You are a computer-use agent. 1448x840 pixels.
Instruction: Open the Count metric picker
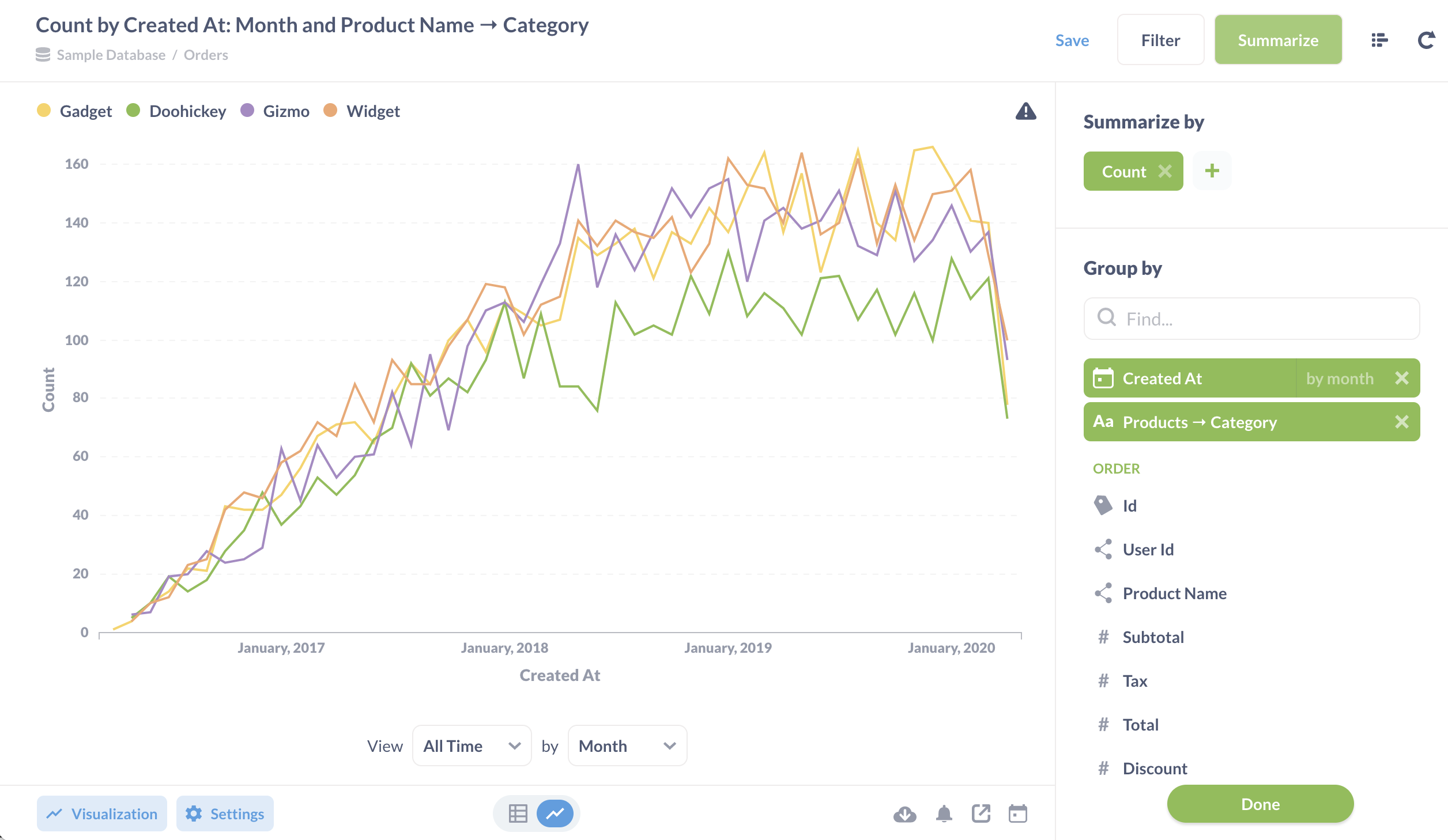[x=1124, y=171]
